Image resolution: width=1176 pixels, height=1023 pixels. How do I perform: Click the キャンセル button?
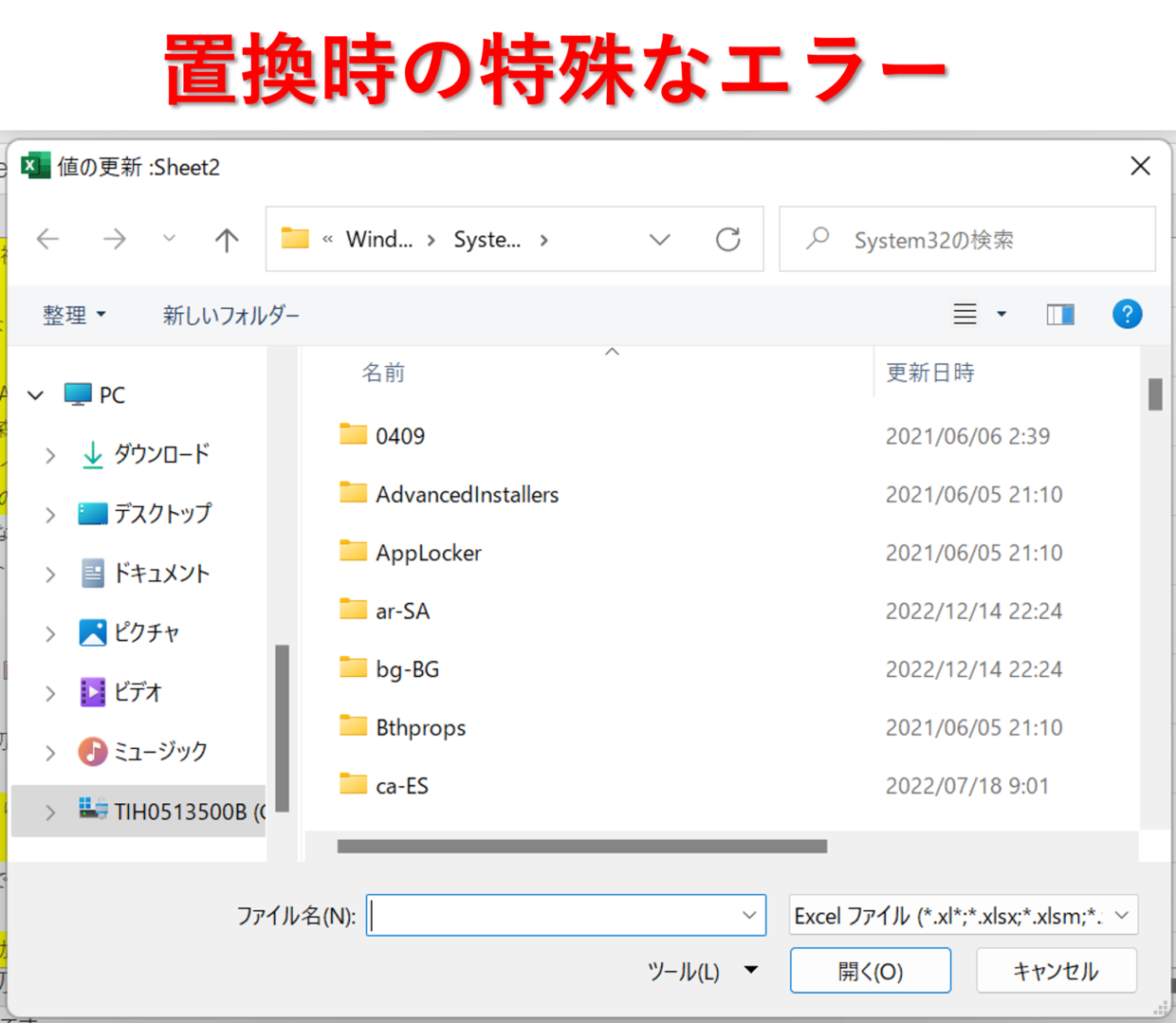point(1057,971)
